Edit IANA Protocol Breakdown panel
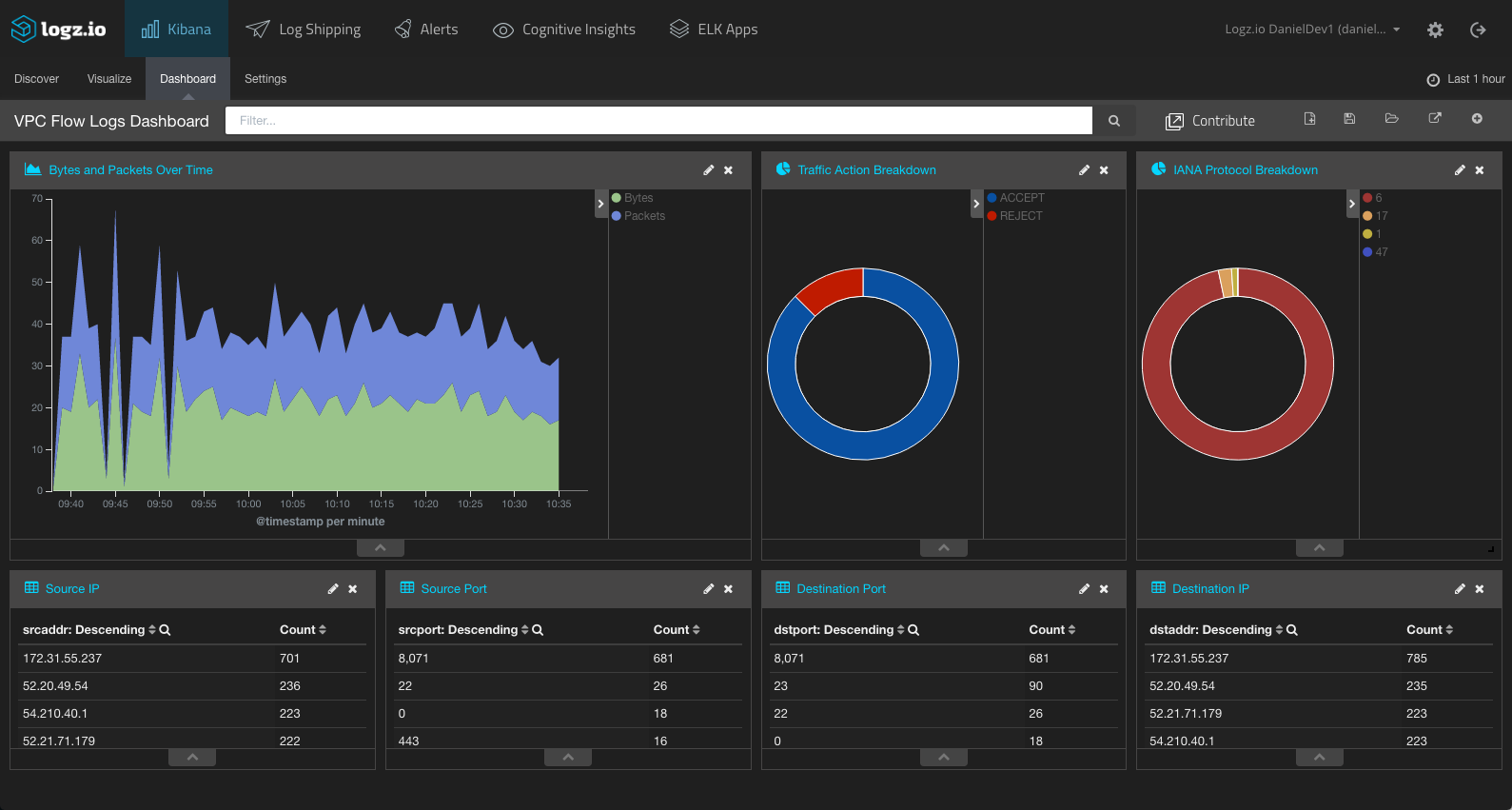The width and height of the screenshot is (1512, 810). pos(1460,170)
